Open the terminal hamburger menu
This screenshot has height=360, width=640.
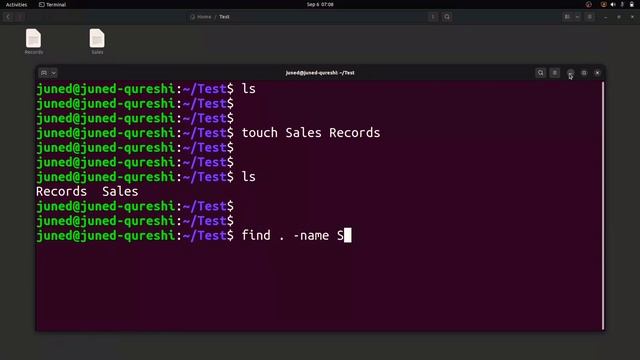point(555,73)
